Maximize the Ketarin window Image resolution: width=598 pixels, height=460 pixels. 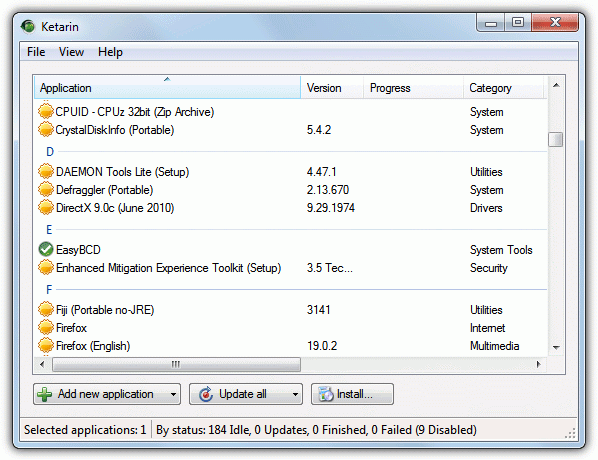518,23
